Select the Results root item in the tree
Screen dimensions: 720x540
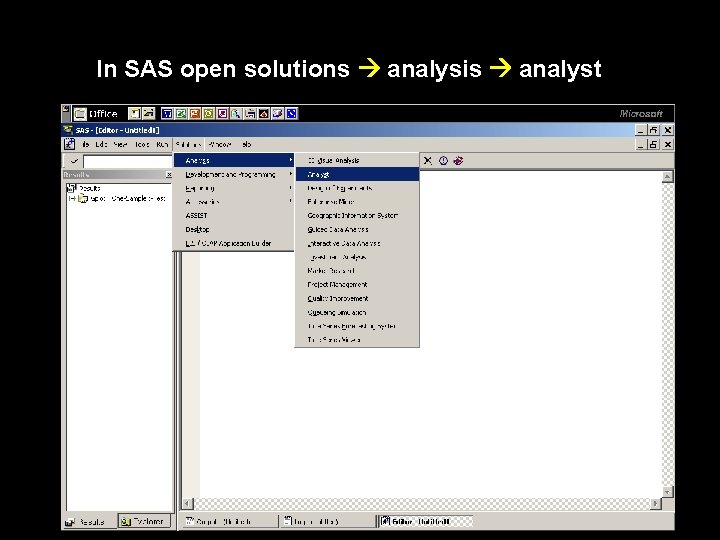[x=84, y=188]
